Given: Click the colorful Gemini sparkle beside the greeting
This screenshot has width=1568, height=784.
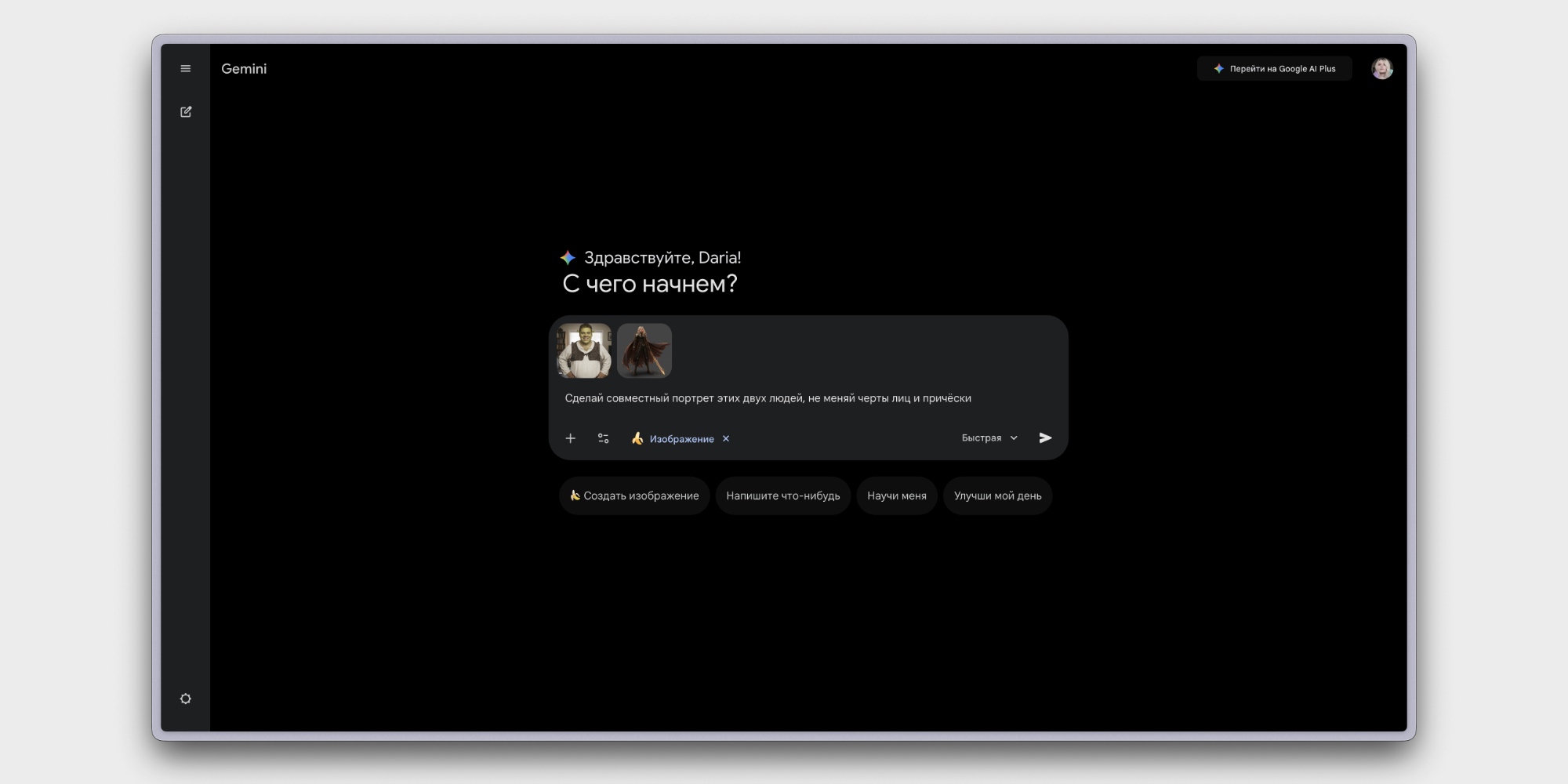Looking at the screenshot, I should (568, 258).
